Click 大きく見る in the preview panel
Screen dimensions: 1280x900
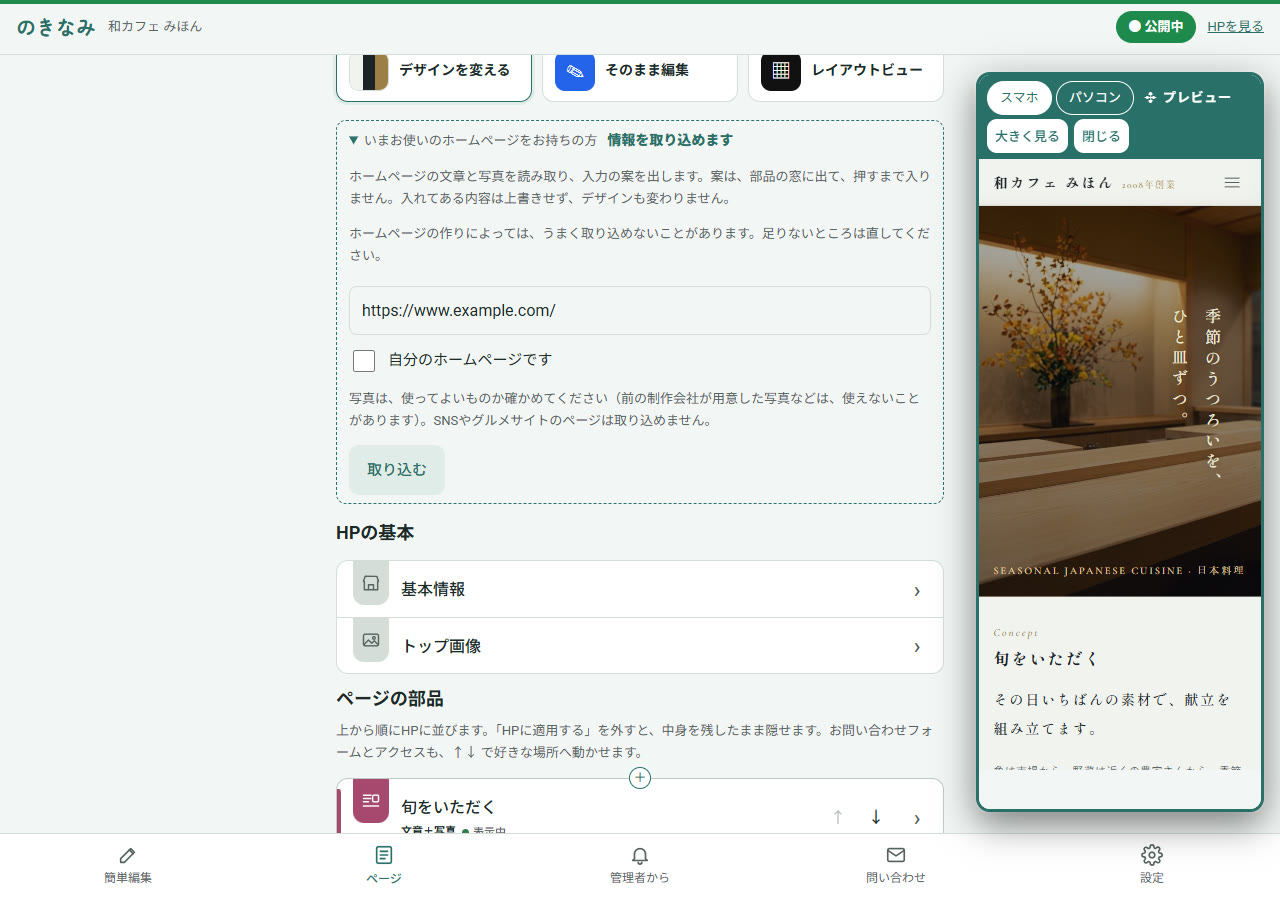pyautogui.click(x=1028, y=136)
